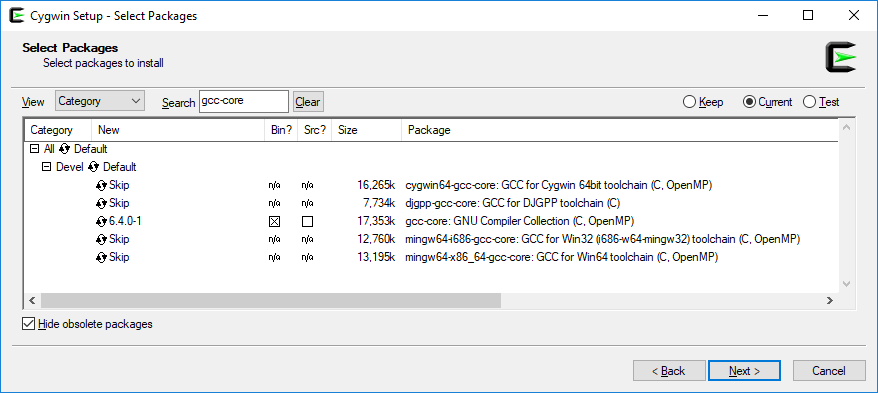The width and height of the screenshot is (878, 393).
Task: Collapse the All tree node
Action: (35, 149)
